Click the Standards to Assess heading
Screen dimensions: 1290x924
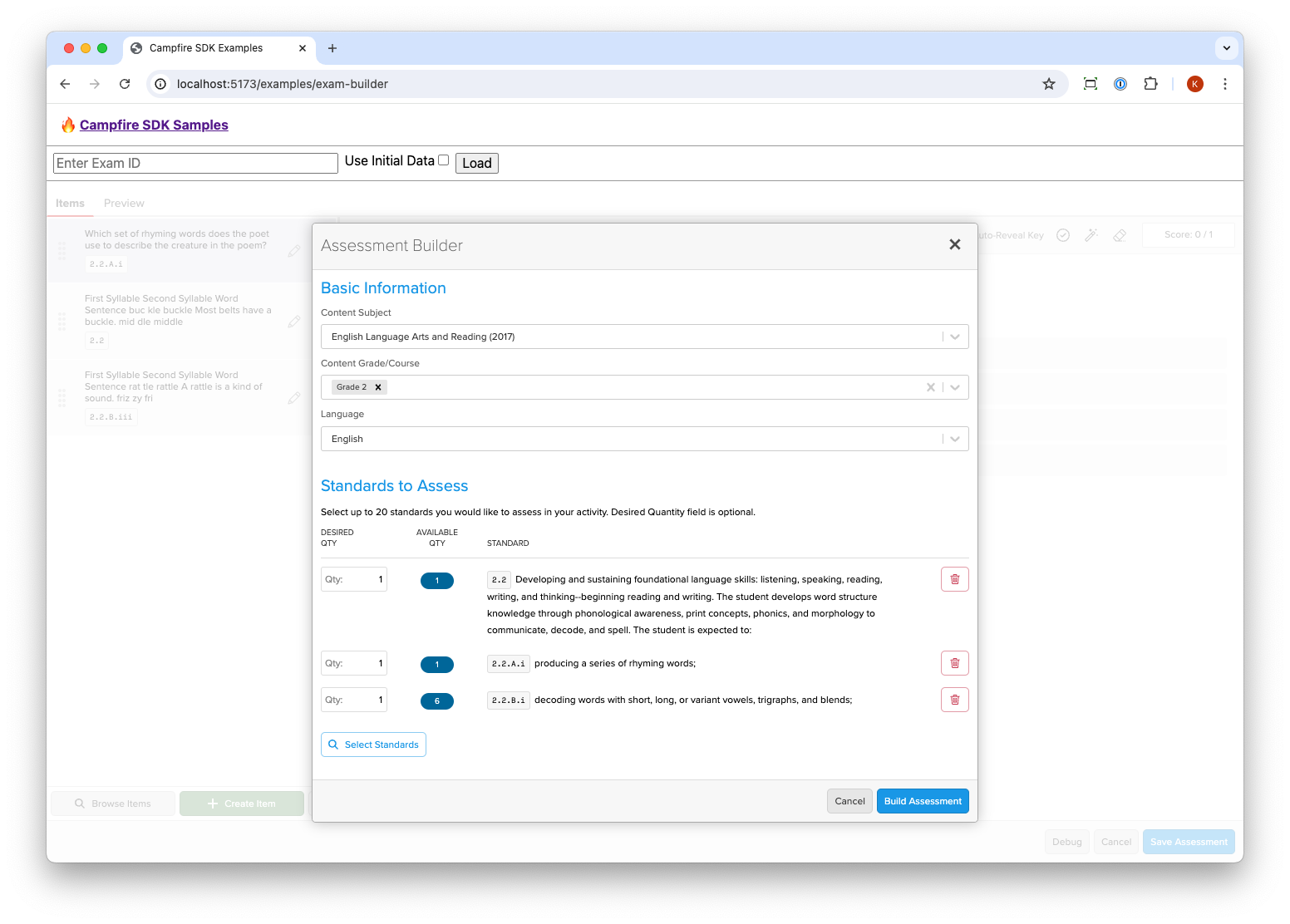(394, 486)
